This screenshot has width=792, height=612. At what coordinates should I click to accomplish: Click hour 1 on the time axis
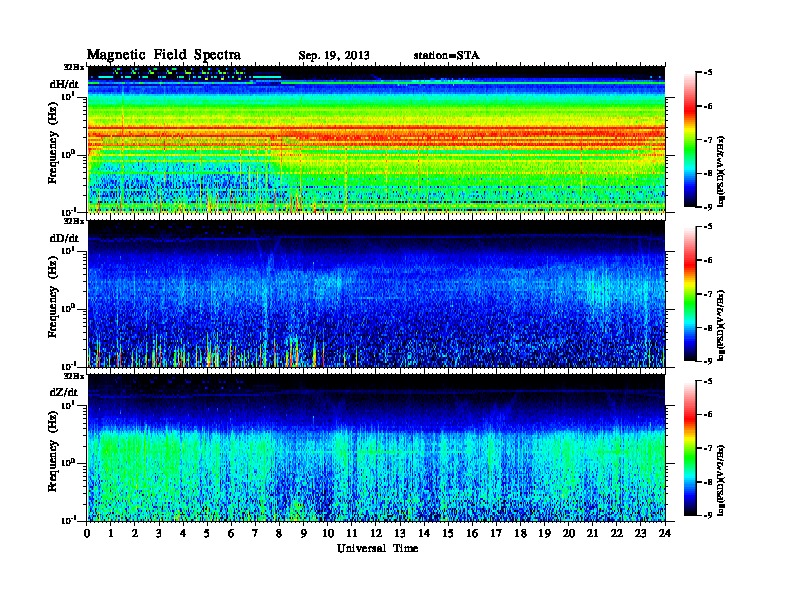click(x=111, y=534)
